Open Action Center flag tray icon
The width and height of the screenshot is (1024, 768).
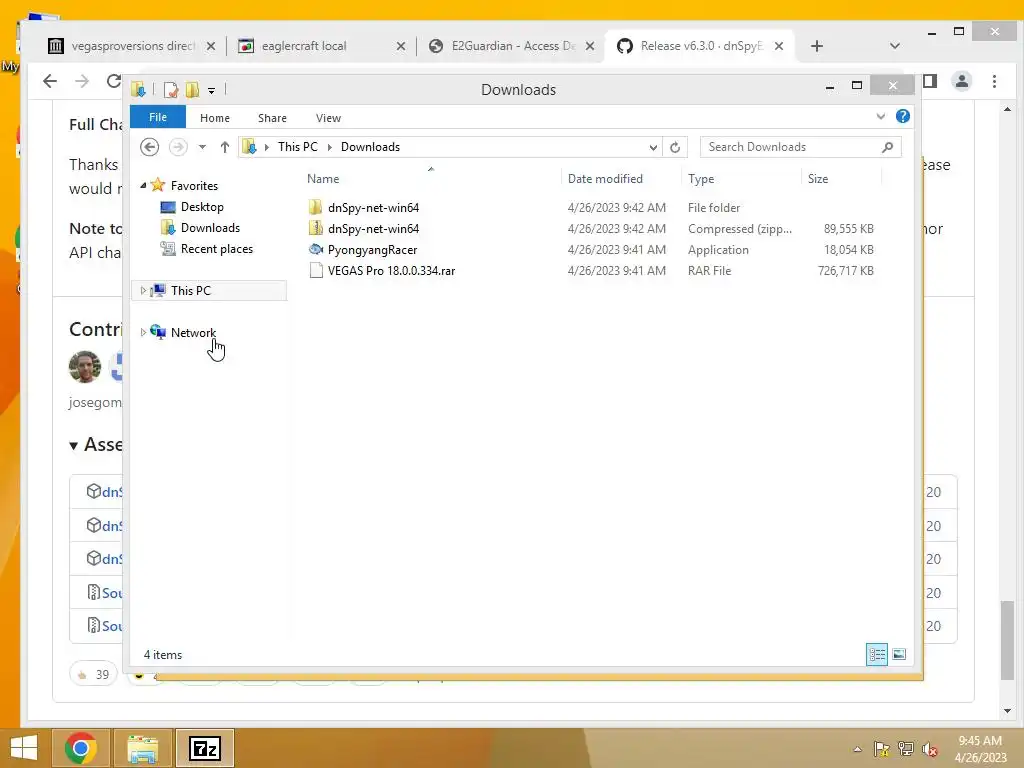click(882, 749)
